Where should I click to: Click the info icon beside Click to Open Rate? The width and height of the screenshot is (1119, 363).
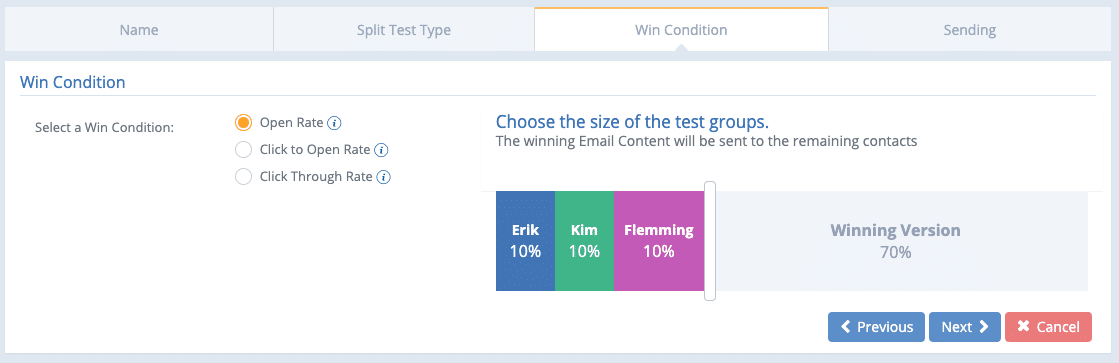381,150
